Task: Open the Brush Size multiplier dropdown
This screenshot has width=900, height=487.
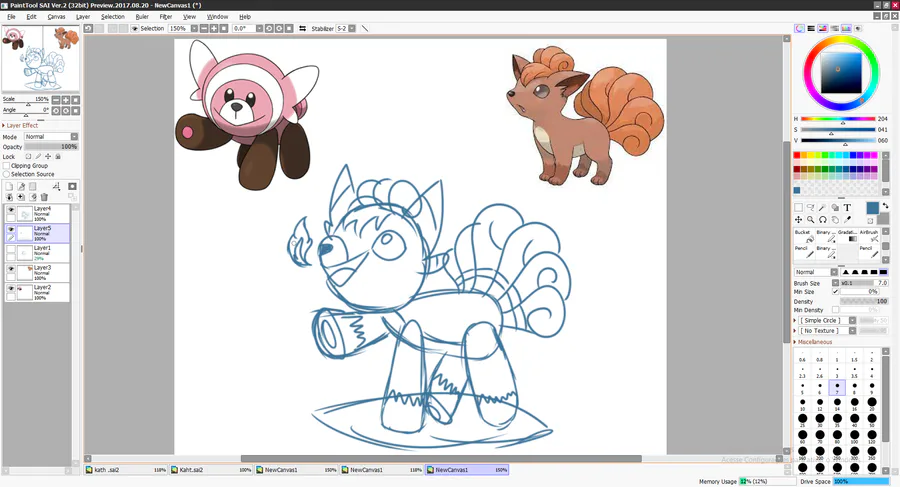Action: coord(836,283)
